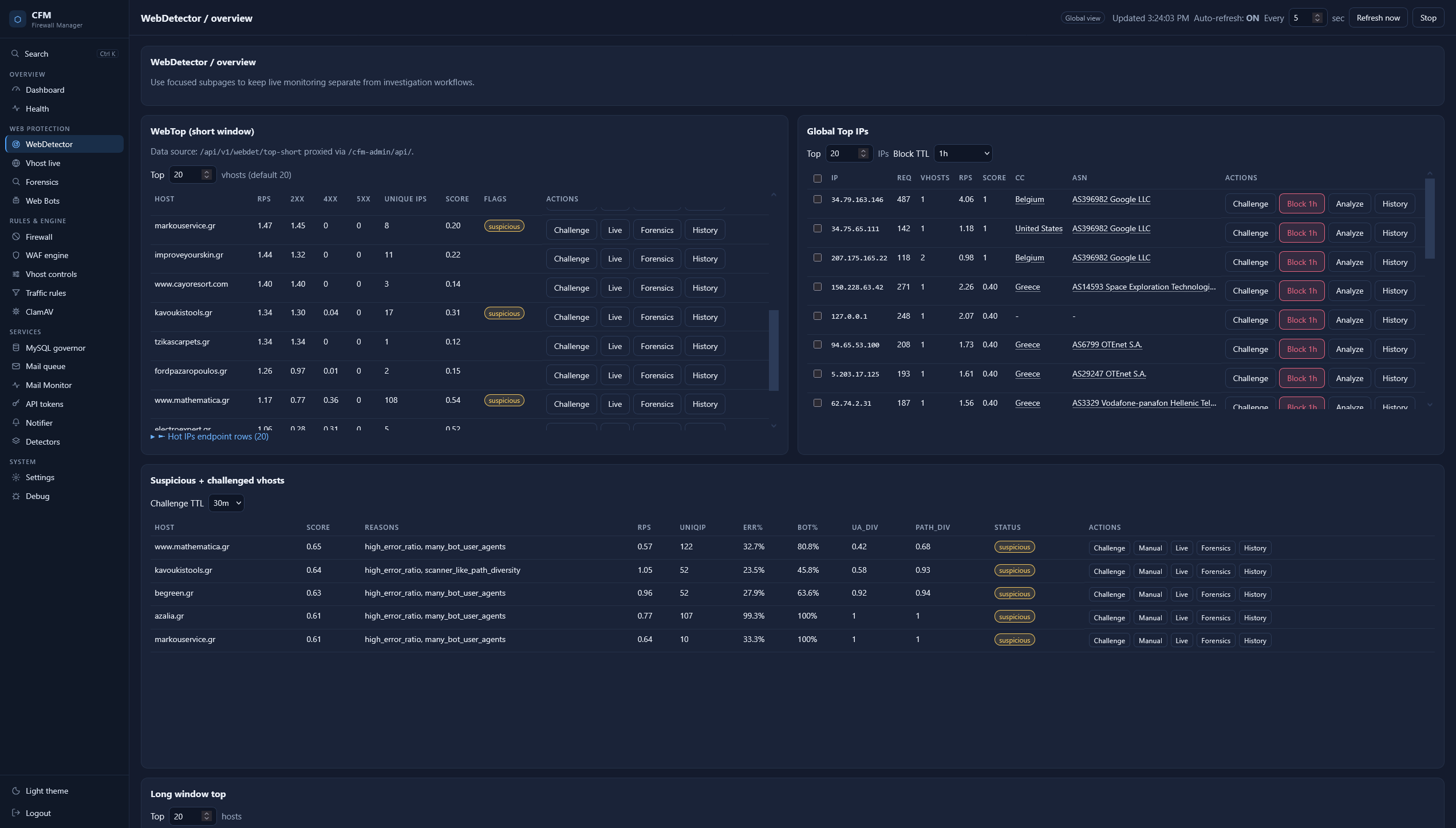Expand Hot IPs endpoint rows section
The image size is (1456, 828).
pos(210,437)
